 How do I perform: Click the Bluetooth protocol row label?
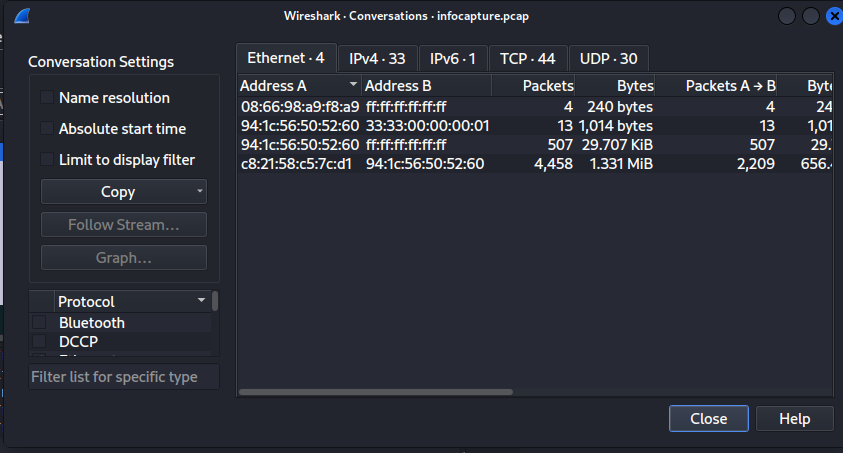pyautogui.click(x=92, y=322)
